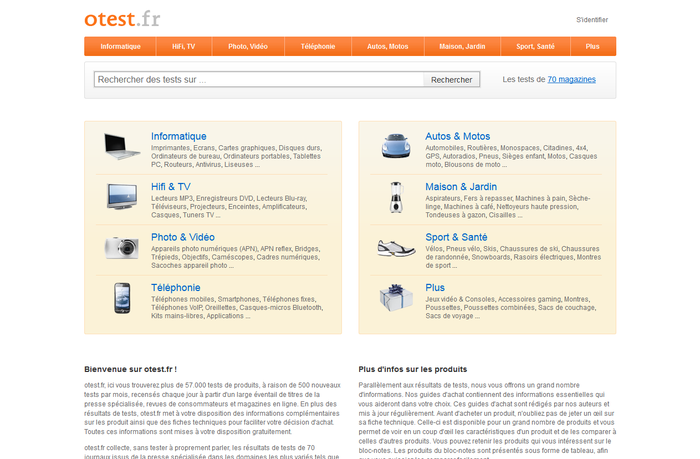Click the television icon for Hifi & TV
This screenshot has height=459, width=700.
tap(122, 196)
